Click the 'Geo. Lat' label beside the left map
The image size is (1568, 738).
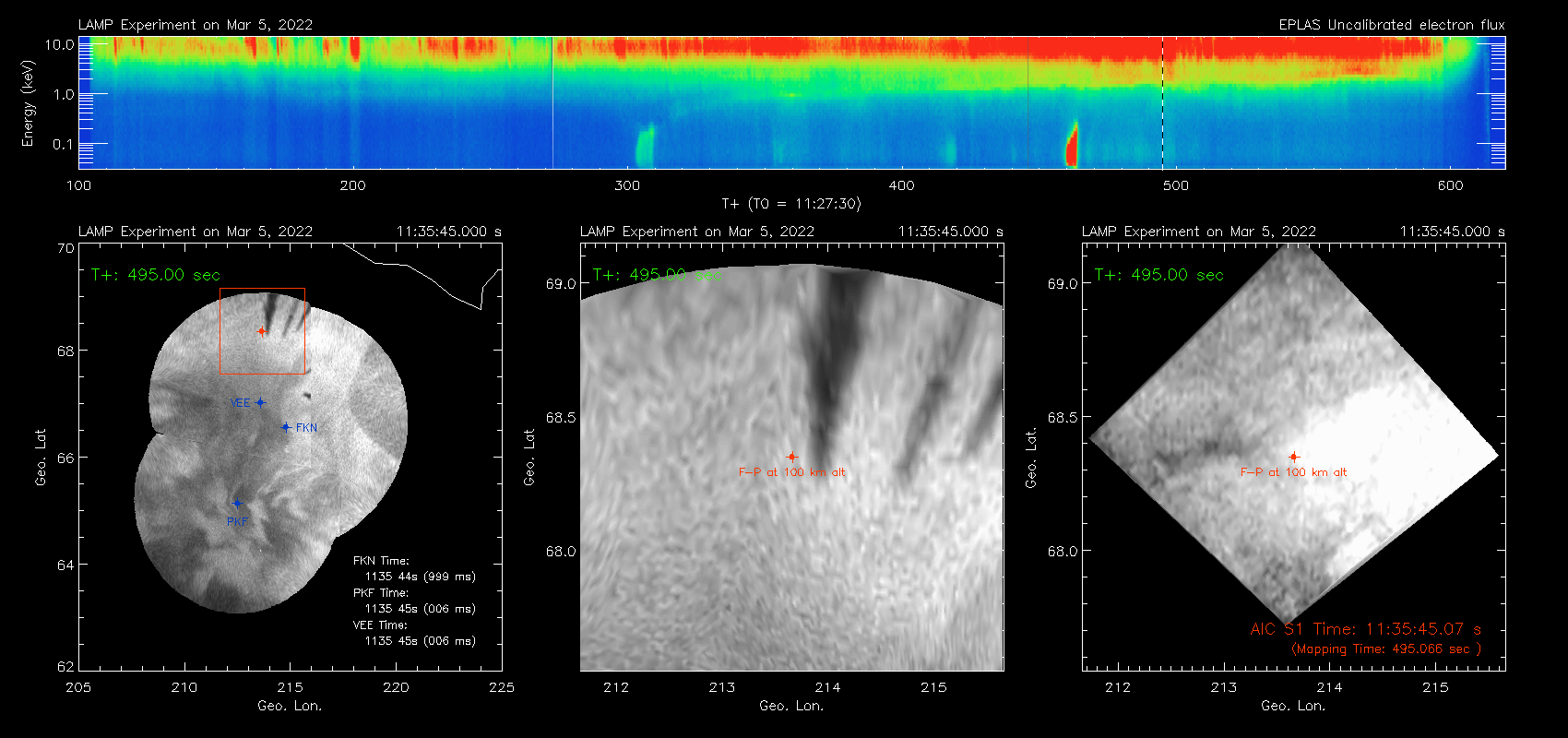click(41, 457)
